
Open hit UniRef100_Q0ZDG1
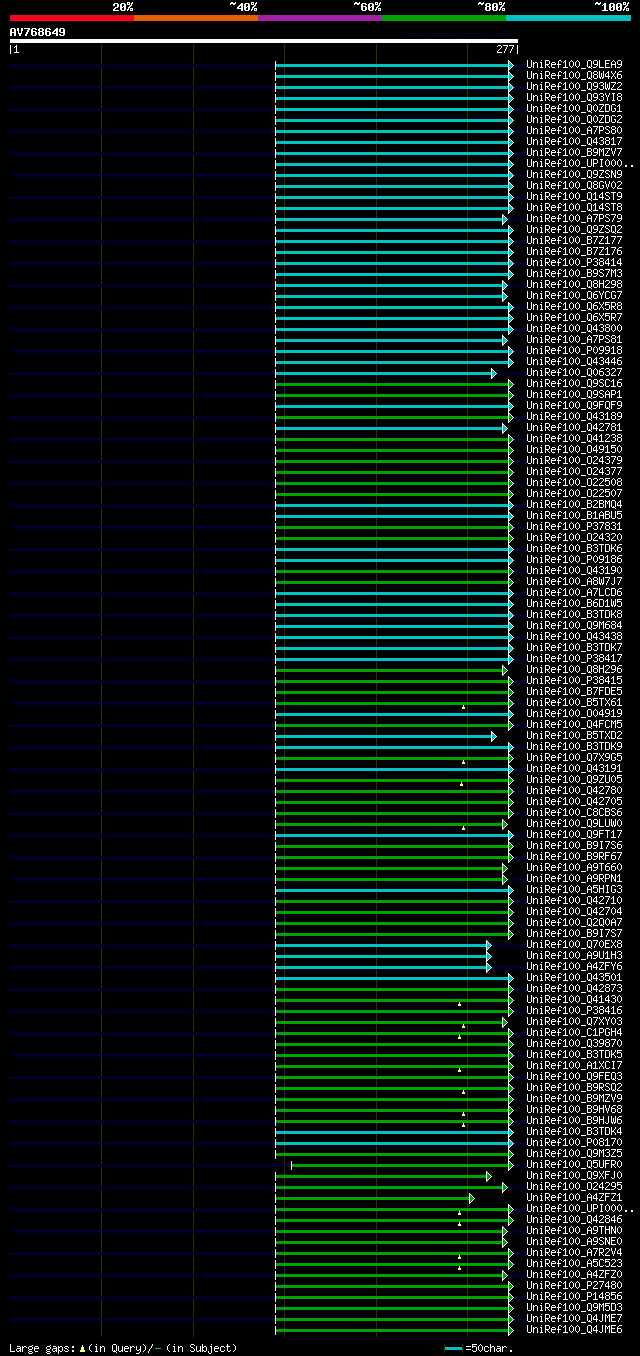[x=574, y=109]
